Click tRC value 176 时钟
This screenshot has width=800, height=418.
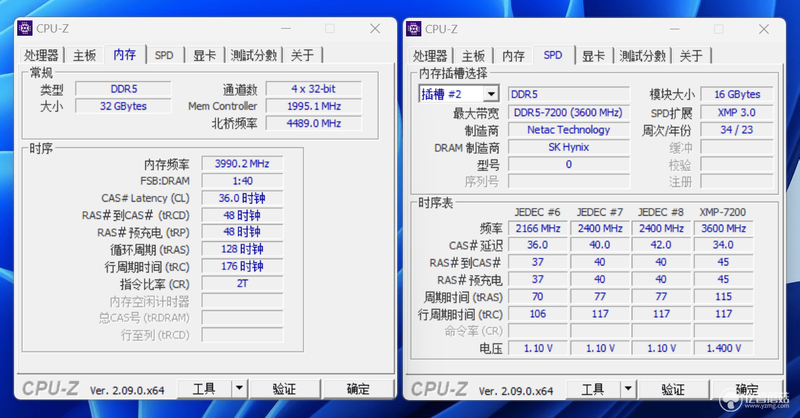tap(242, 266)
